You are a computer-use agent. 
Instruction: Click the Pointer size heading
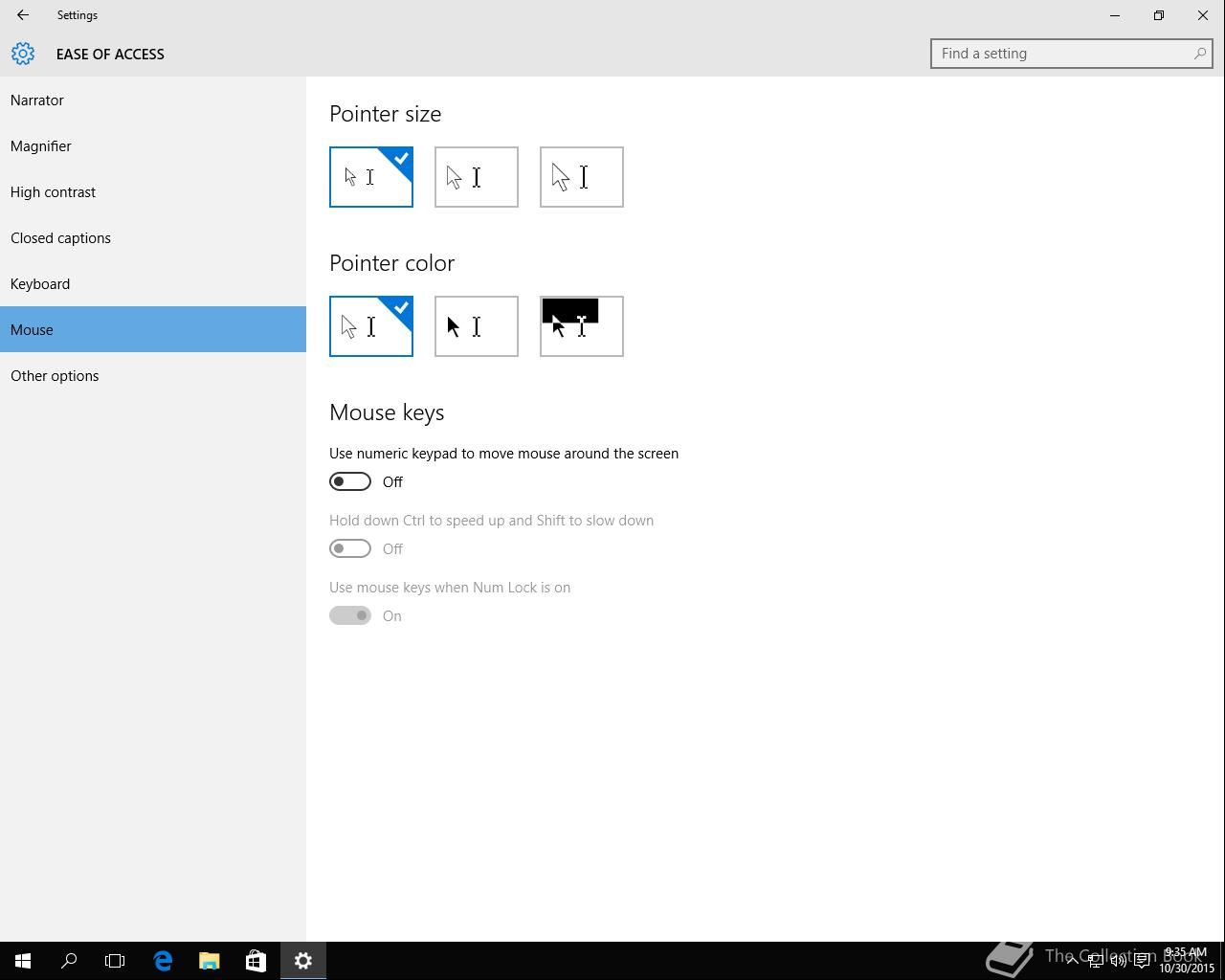pos(385,114)
